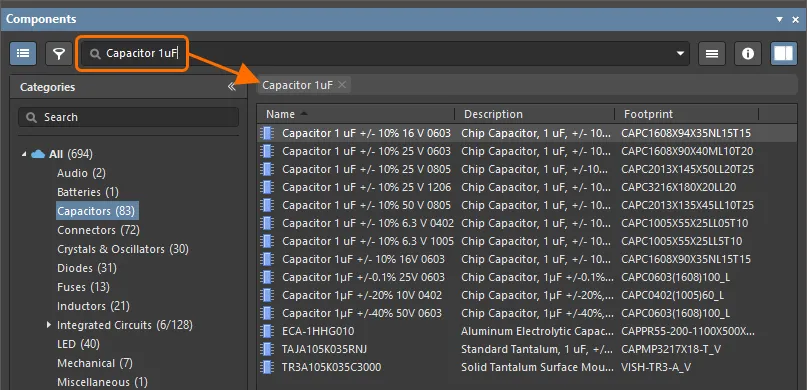Click footprint VISH-TR3-A_V

click(656, 367)
